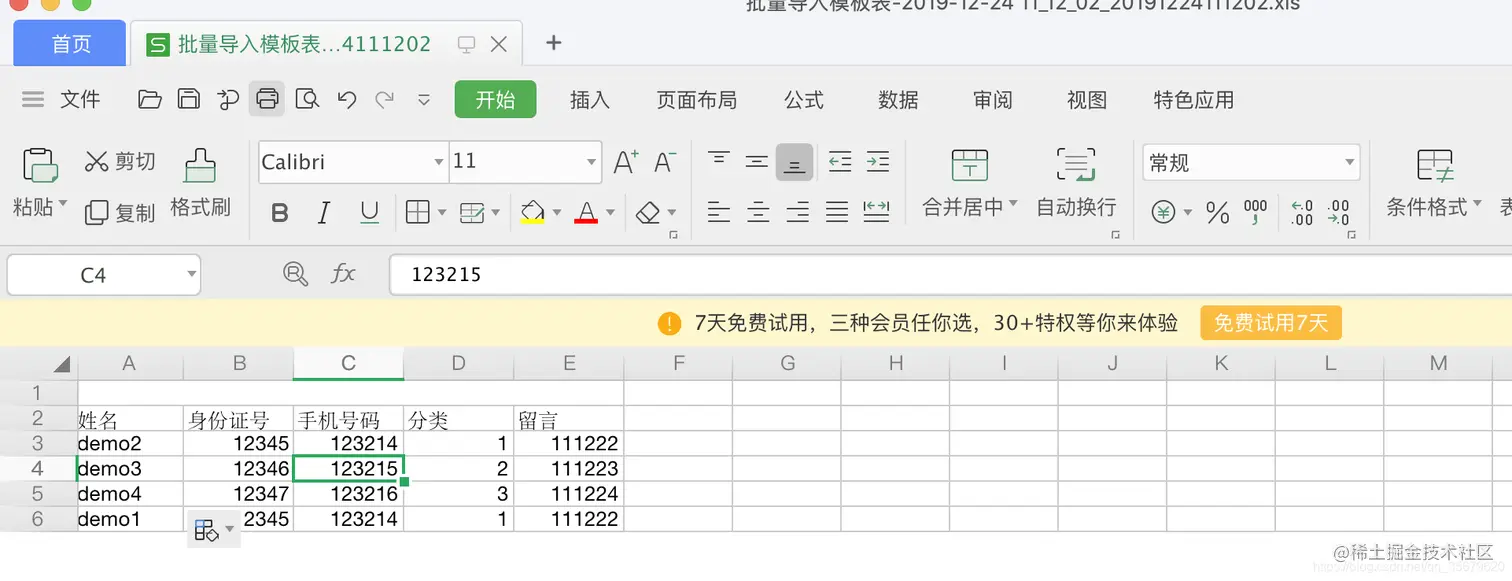Image resolution: width=1512 pixels, height=581 pixels.
Task: Select the 格式刷 format painter tool
Action: [199, 180]
